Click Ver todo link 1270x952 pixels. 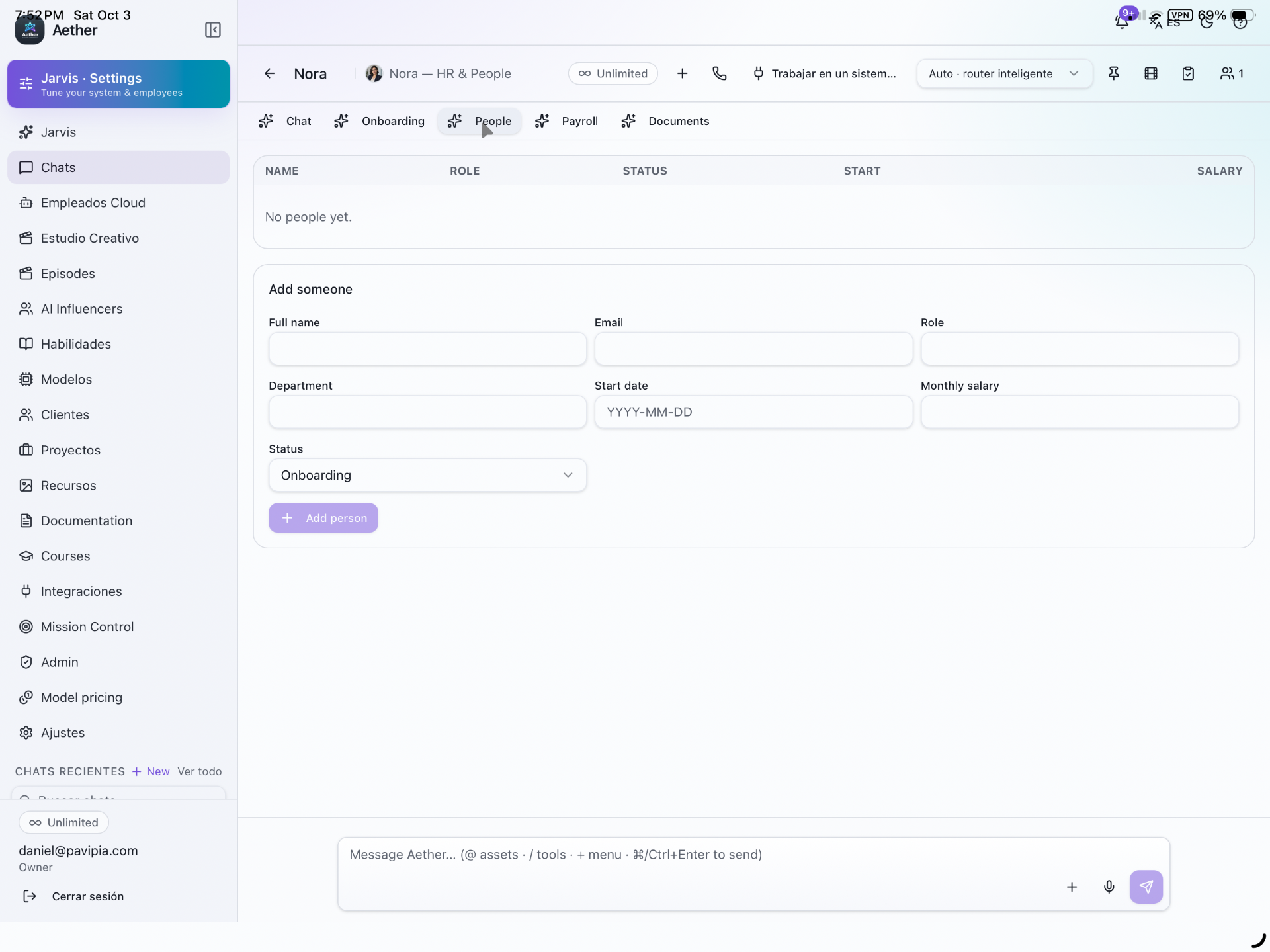pyautogui.click(x=200, y=771)
